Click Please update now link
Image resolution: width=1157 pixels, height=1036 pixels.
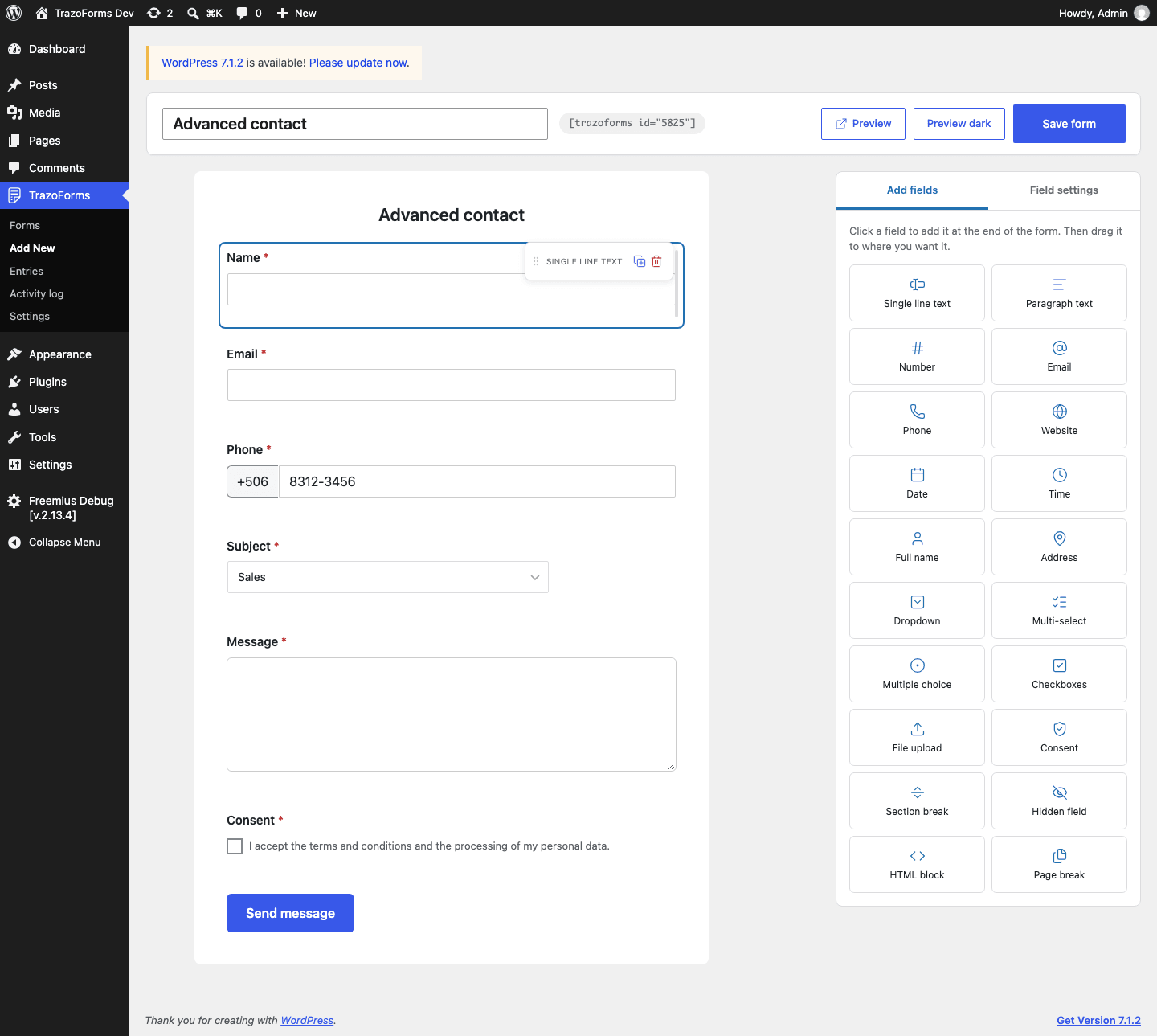(x=358, y=63)
